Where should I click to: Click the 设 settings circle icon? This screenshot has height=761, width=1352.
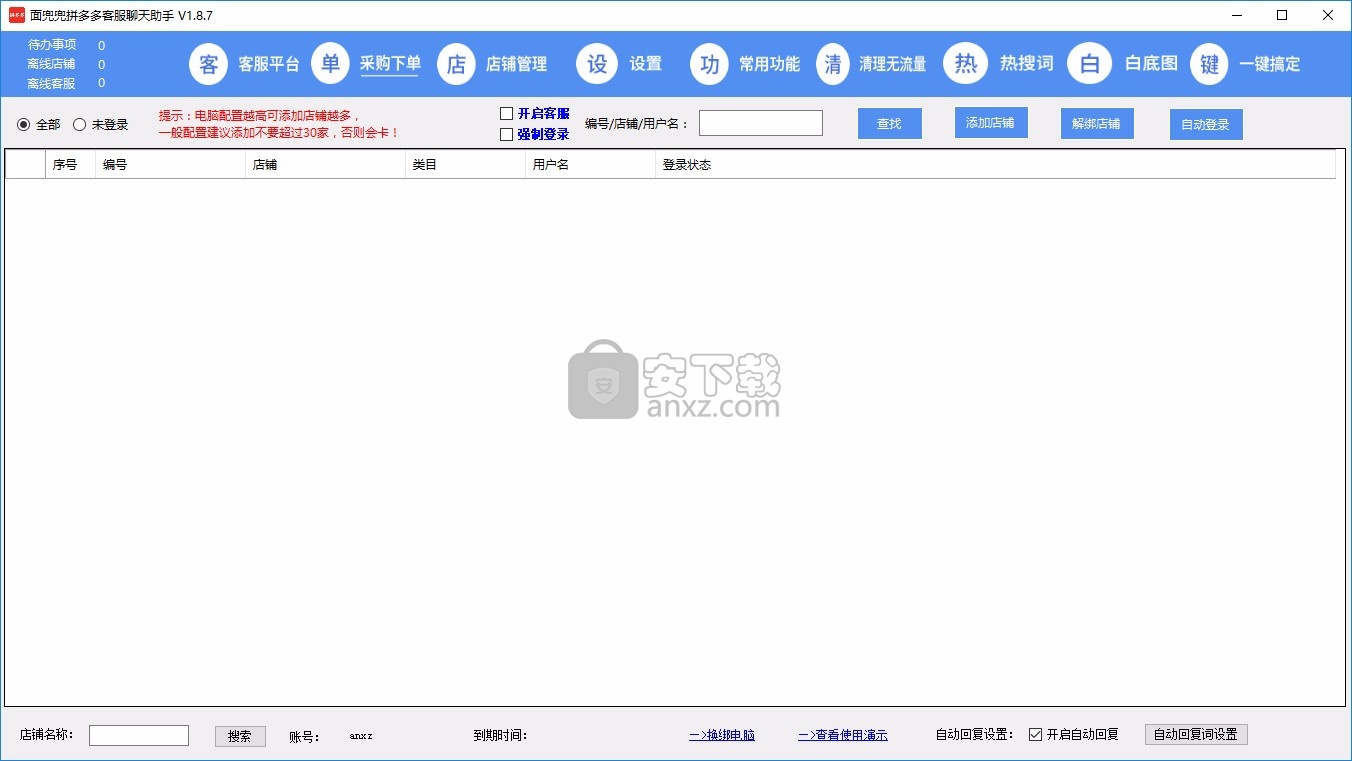(x=597, y=64)
